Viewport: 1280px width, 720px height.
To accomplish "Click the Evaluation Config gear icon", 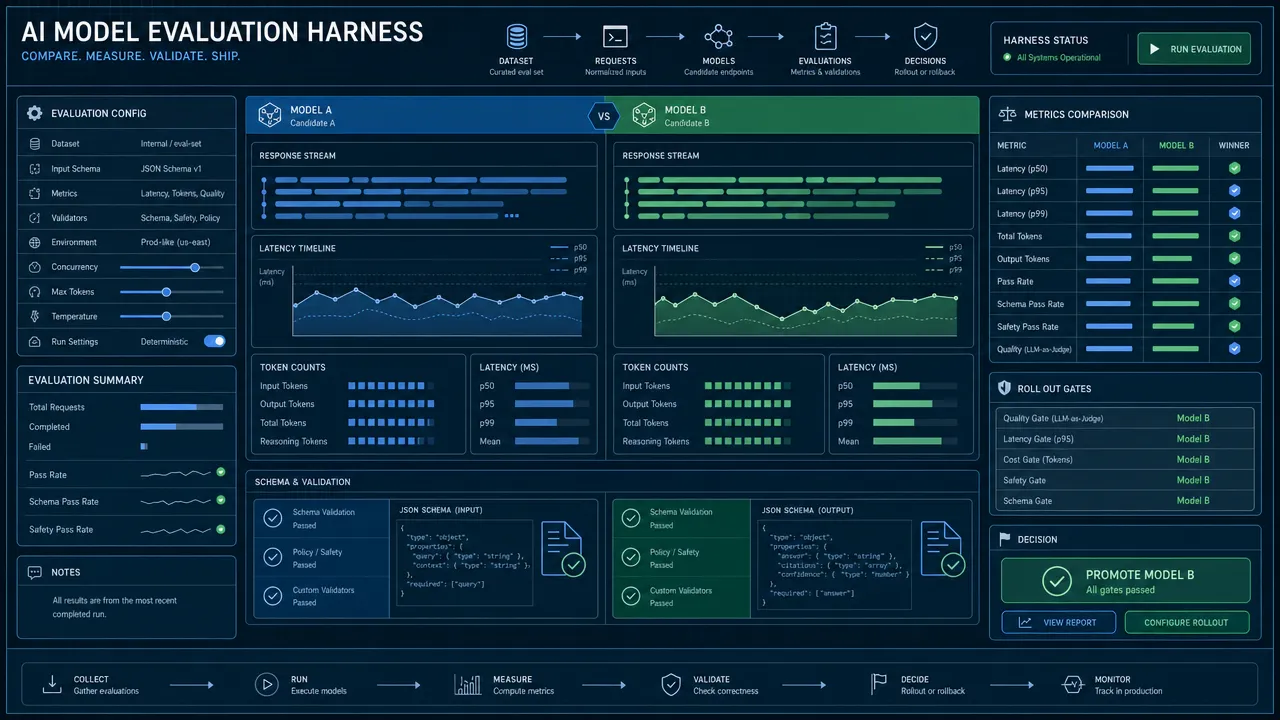I will [35, 113].
